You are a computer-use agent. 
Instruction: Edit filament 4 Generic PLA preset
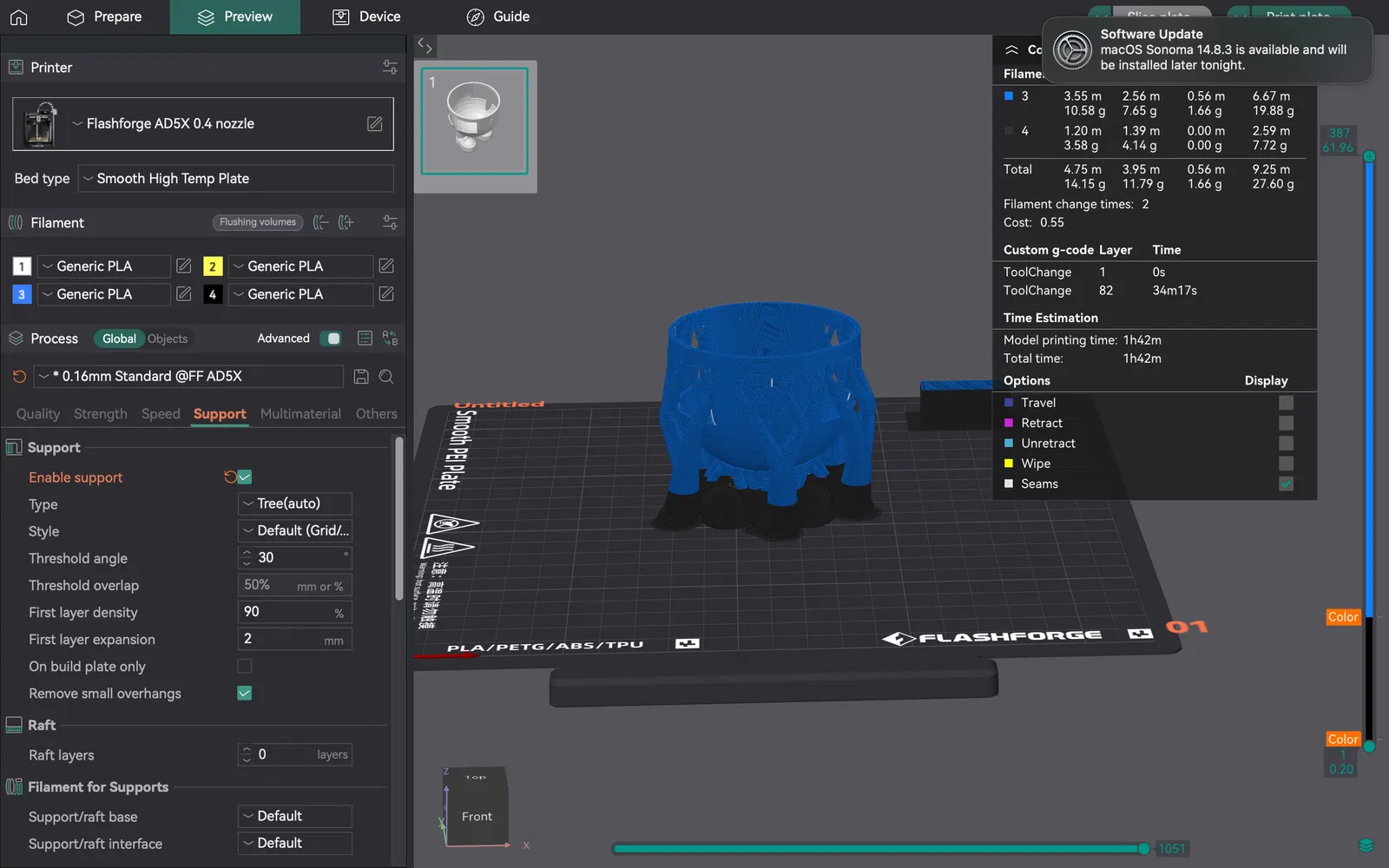coord(386,294)
